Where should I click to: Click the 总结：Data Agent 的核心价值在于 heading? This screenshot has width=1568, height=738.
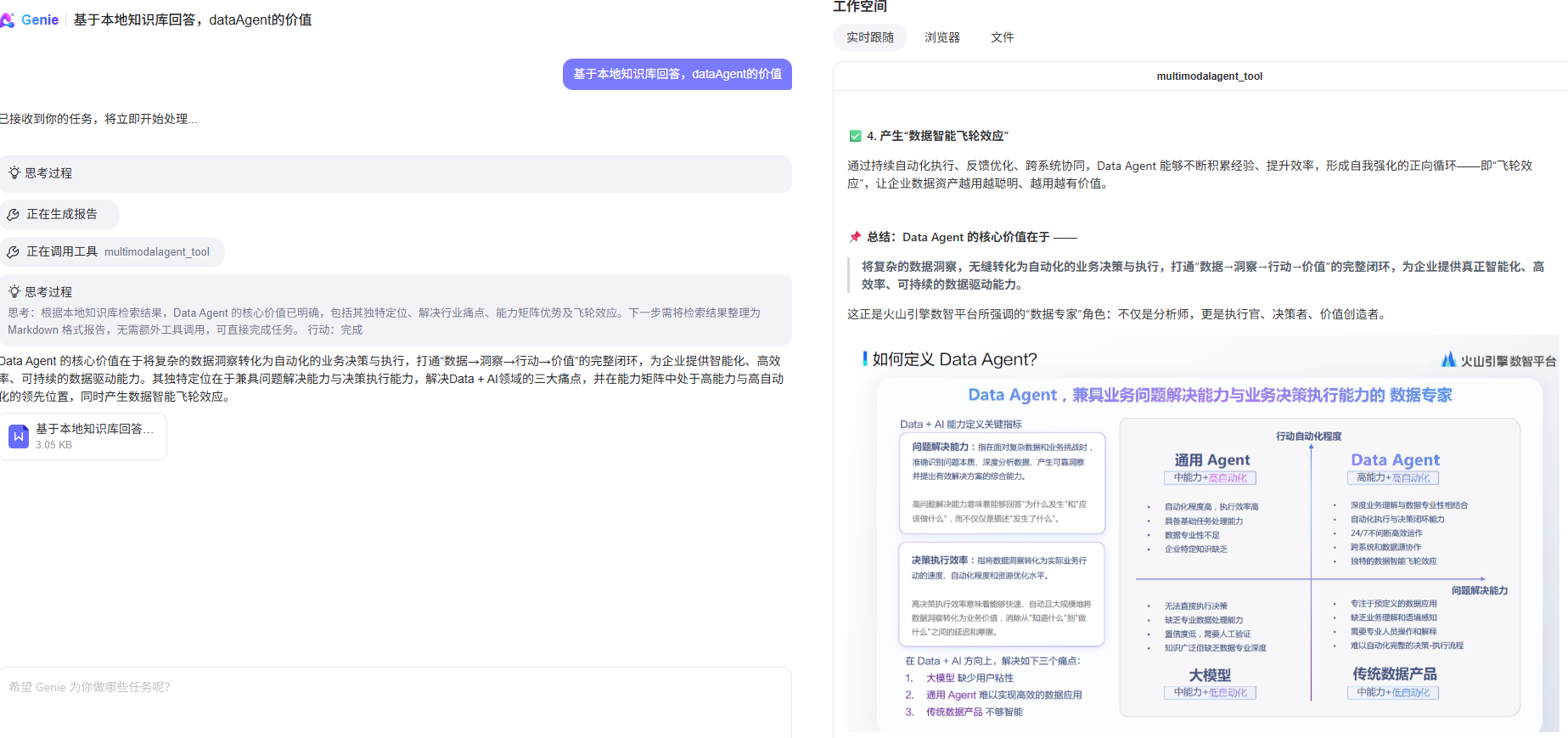tap(972, 237)
